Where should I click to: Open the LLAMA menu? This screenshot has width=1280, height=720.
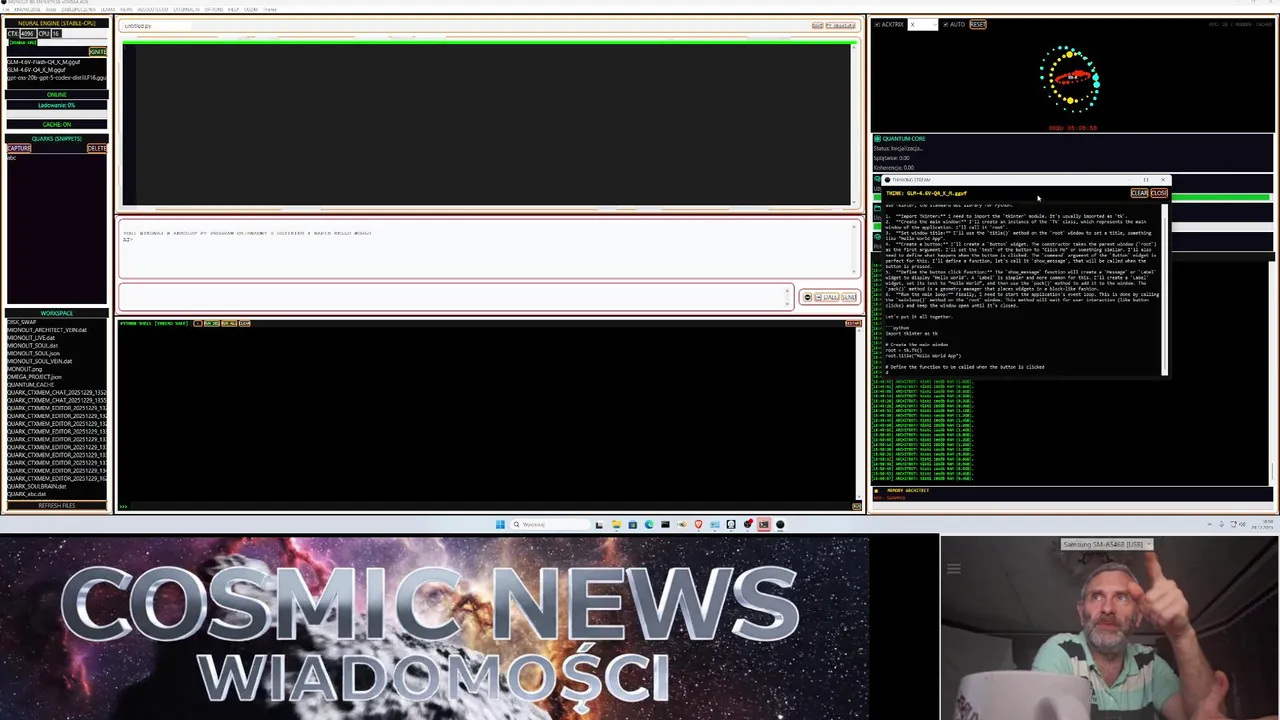(x=108, y=10)
